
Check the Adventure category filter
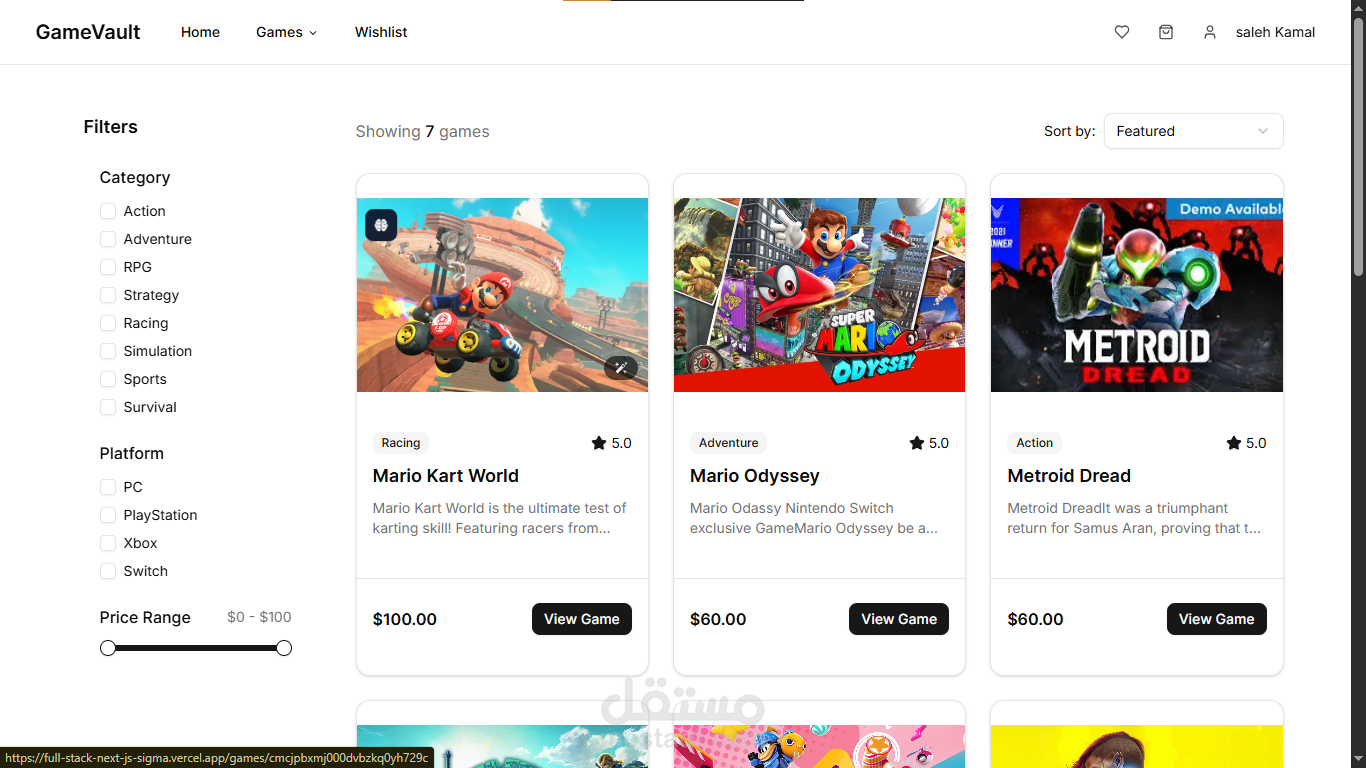tap(108, 239)
